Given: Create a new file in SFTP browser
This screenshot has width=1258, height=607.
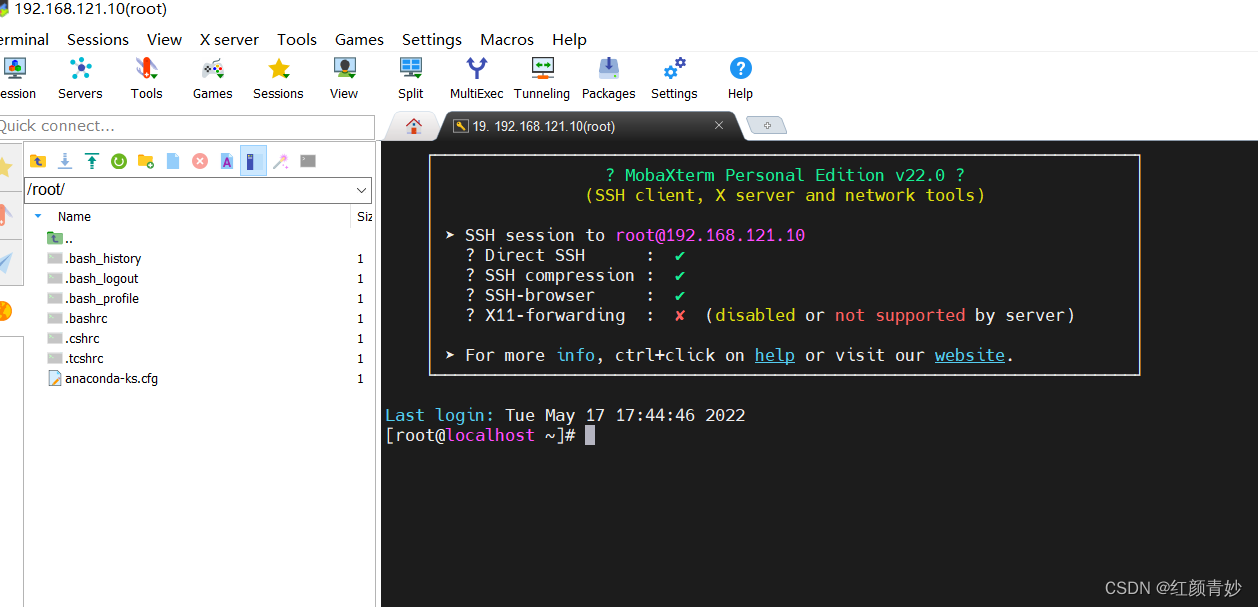Looking at the screenshot, I should tap(173, 161).
